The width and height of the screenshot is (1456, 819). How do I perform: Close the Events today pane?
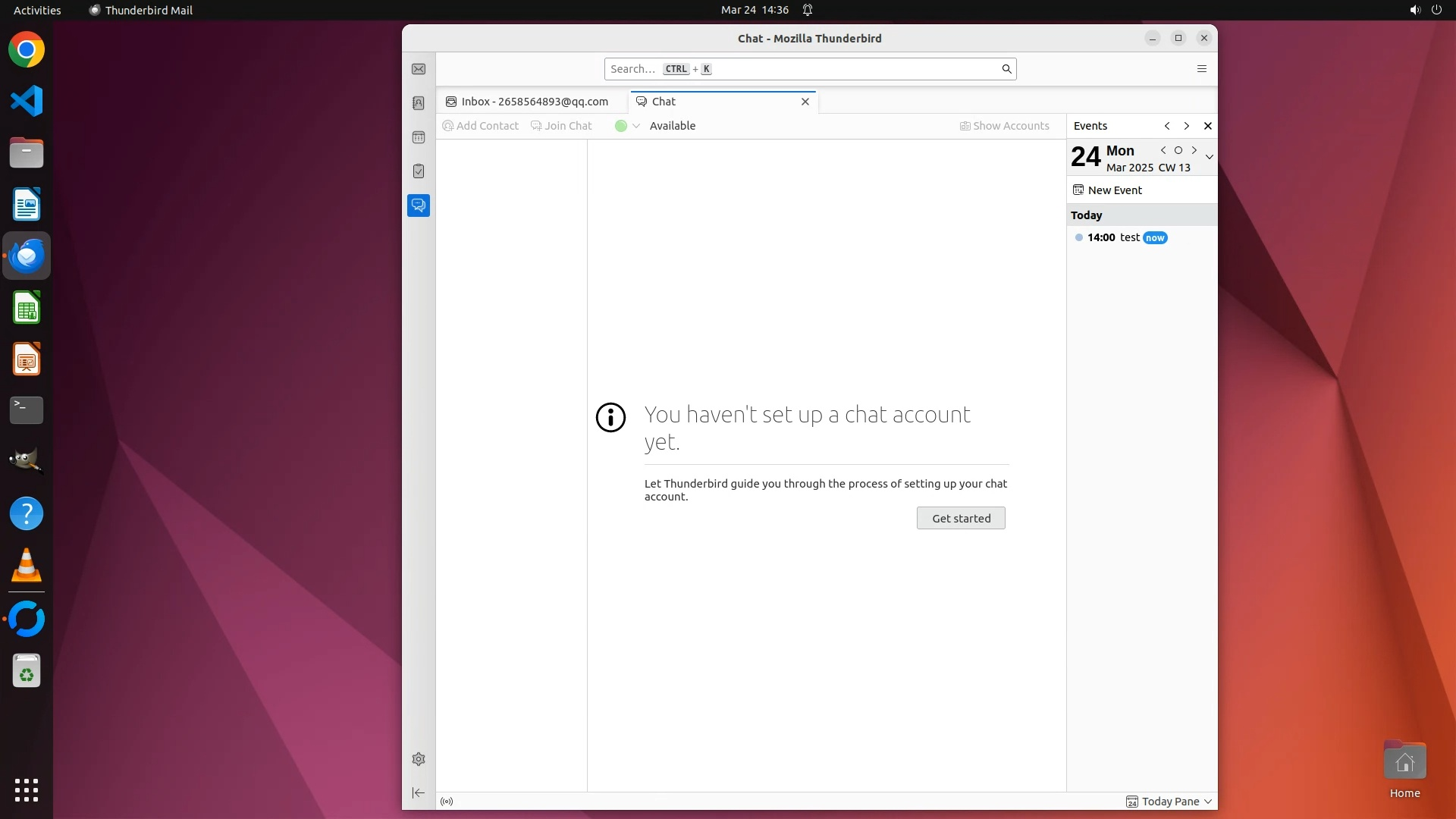click(1208, 126)
